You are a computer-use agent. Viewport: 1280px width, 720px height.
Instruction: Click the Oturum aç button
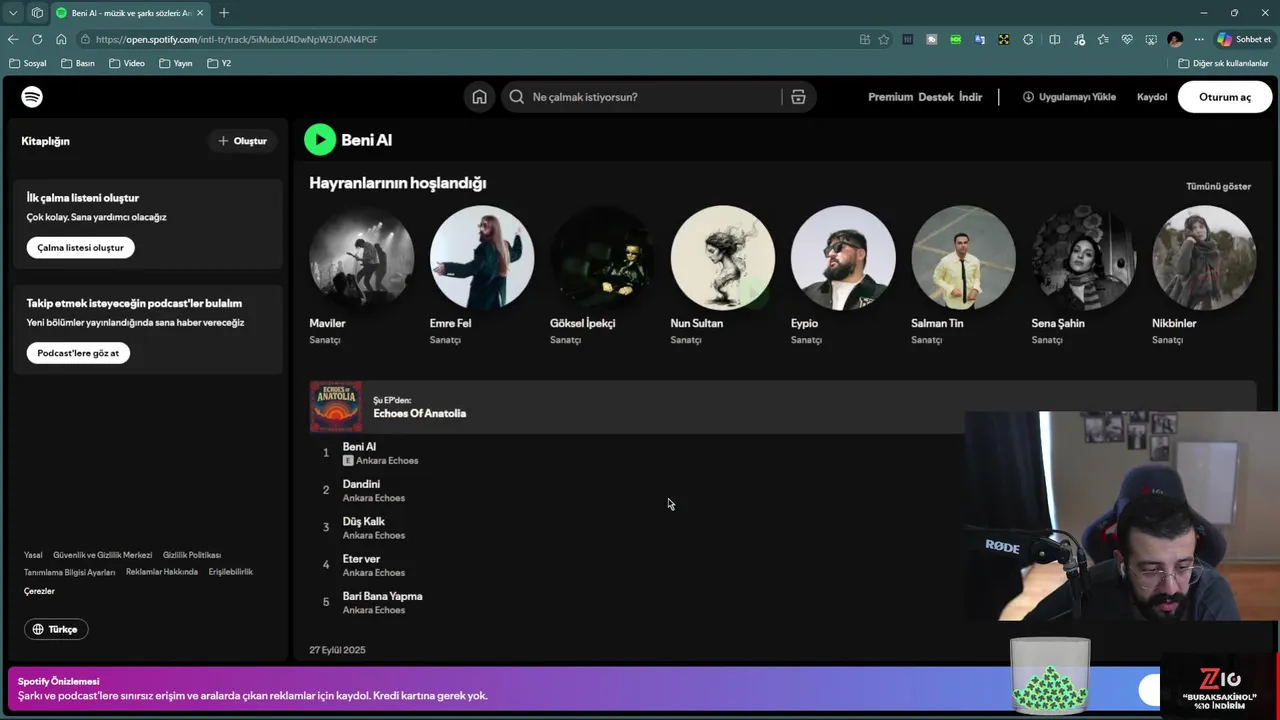pos(1225,97)
